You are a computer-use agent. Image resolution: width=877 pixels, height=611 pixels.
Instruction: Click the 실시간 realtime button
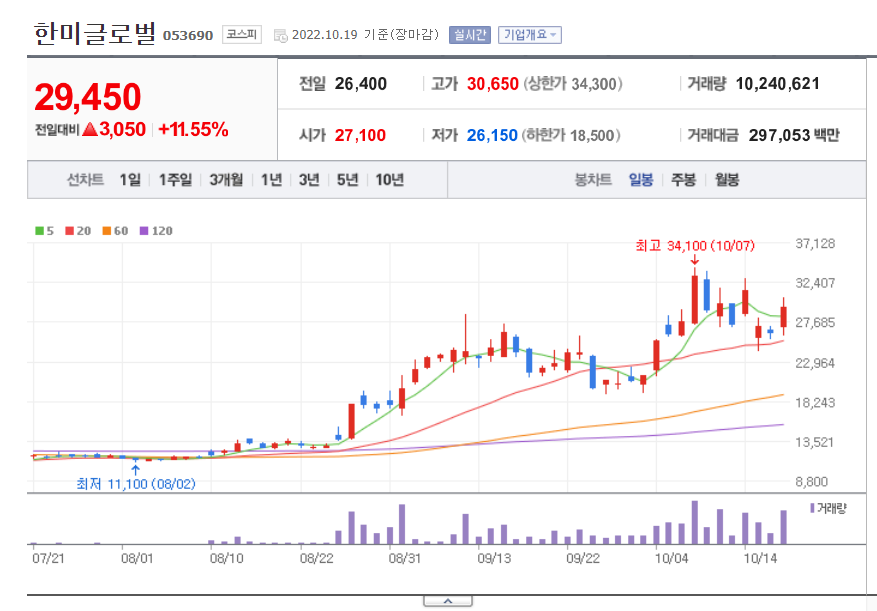tap(470, 35)
